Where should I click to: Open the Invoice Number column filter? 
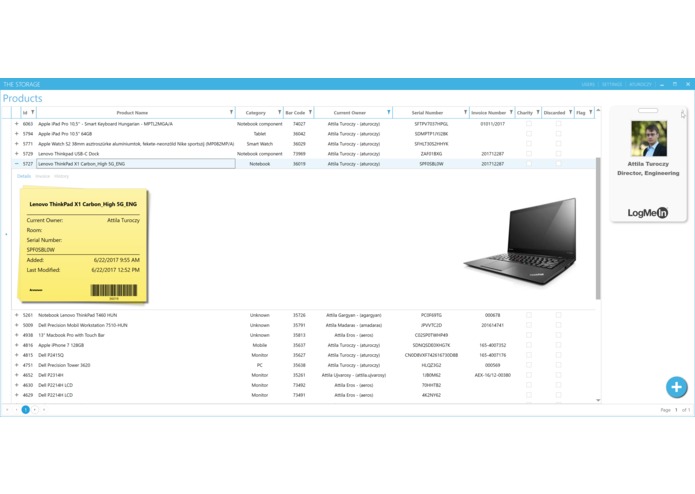tap(511, 113)
